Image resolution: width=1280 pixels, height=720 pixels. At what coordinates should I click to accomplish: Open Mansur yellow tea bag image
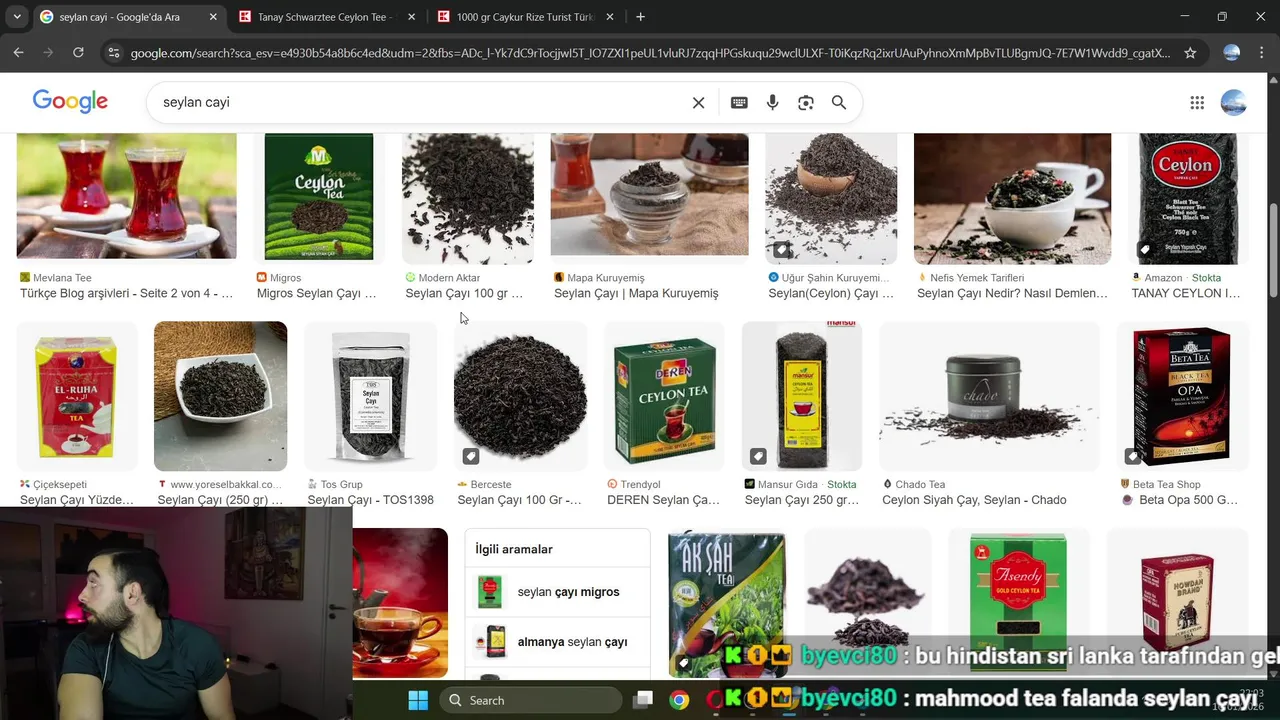pos(802,396)
